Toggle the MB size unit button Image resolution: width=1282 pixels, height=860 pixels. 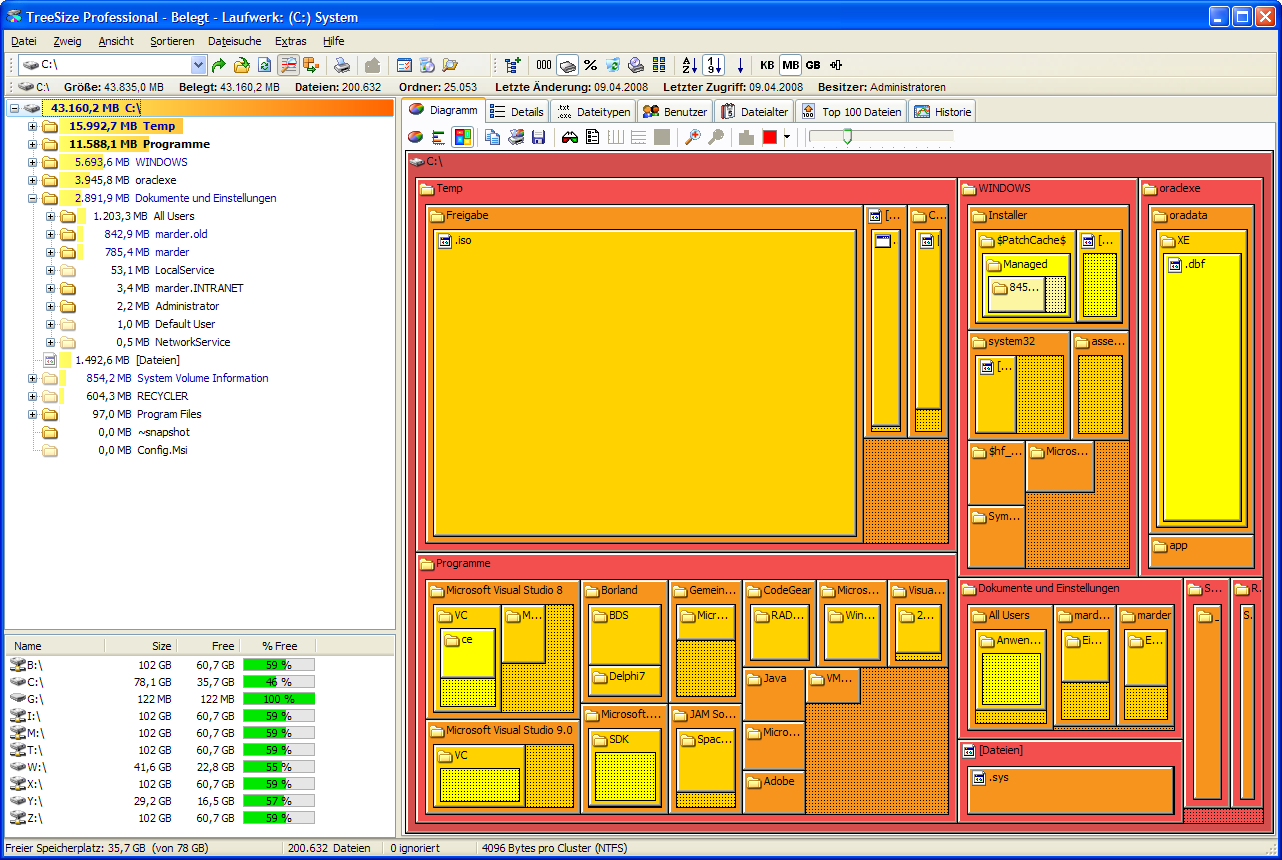(x=790, y=65)
